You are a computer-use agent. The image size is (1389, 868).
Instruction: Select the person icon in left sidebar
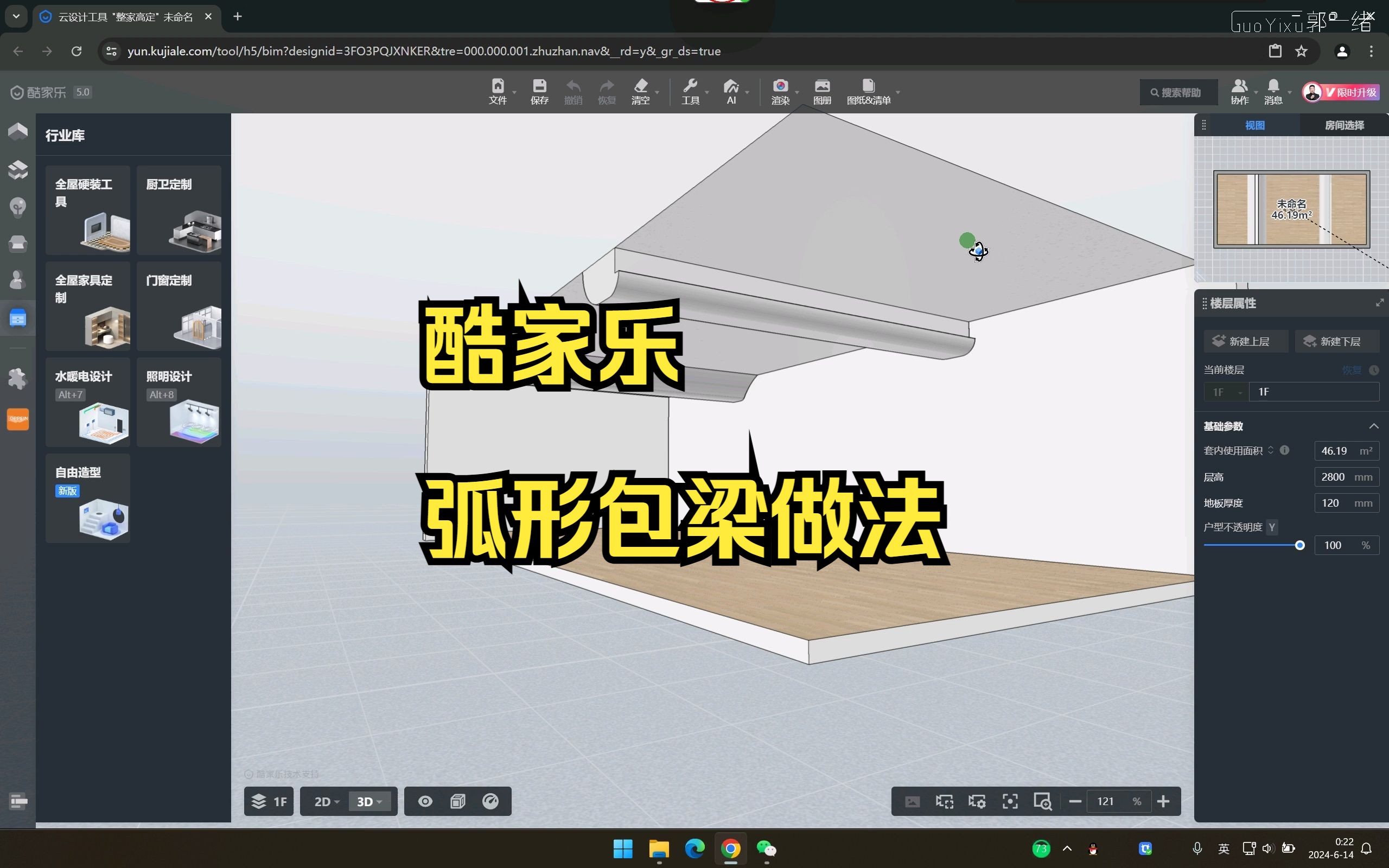[x=18, y=280]
